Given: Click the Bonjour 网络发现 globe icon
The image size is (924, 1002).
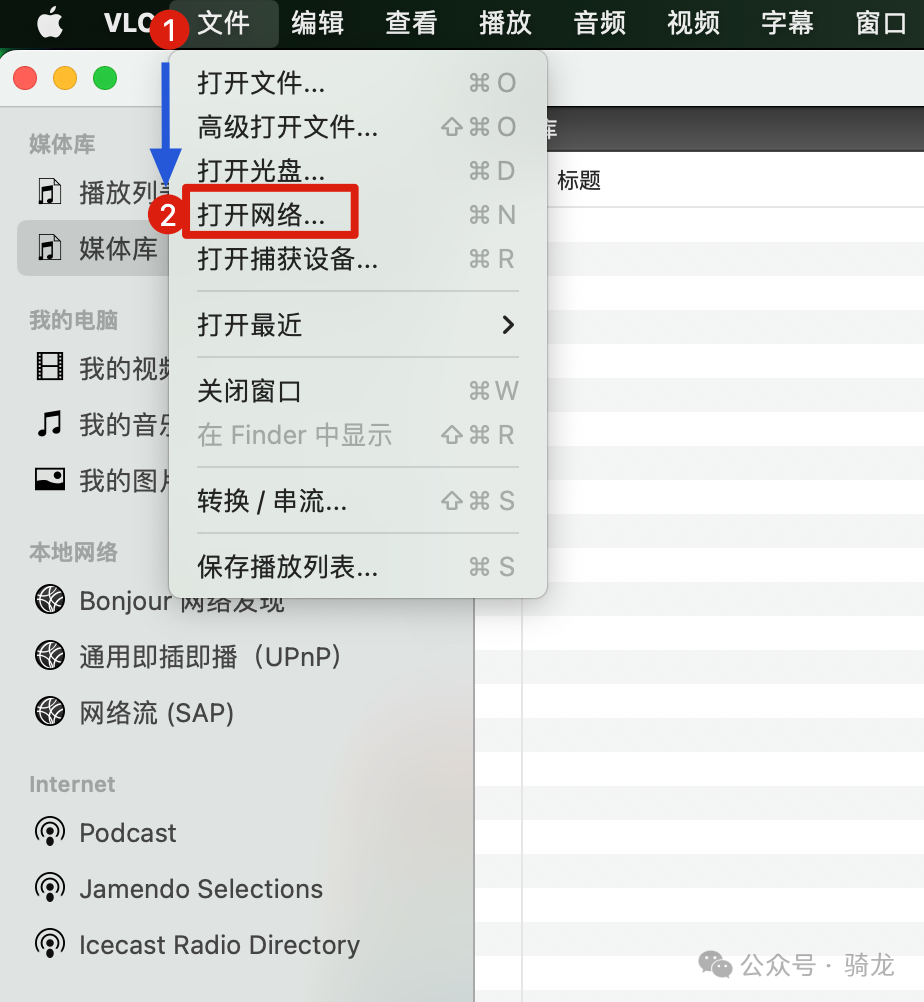Looking at the screenshot, I should point(50,599).
